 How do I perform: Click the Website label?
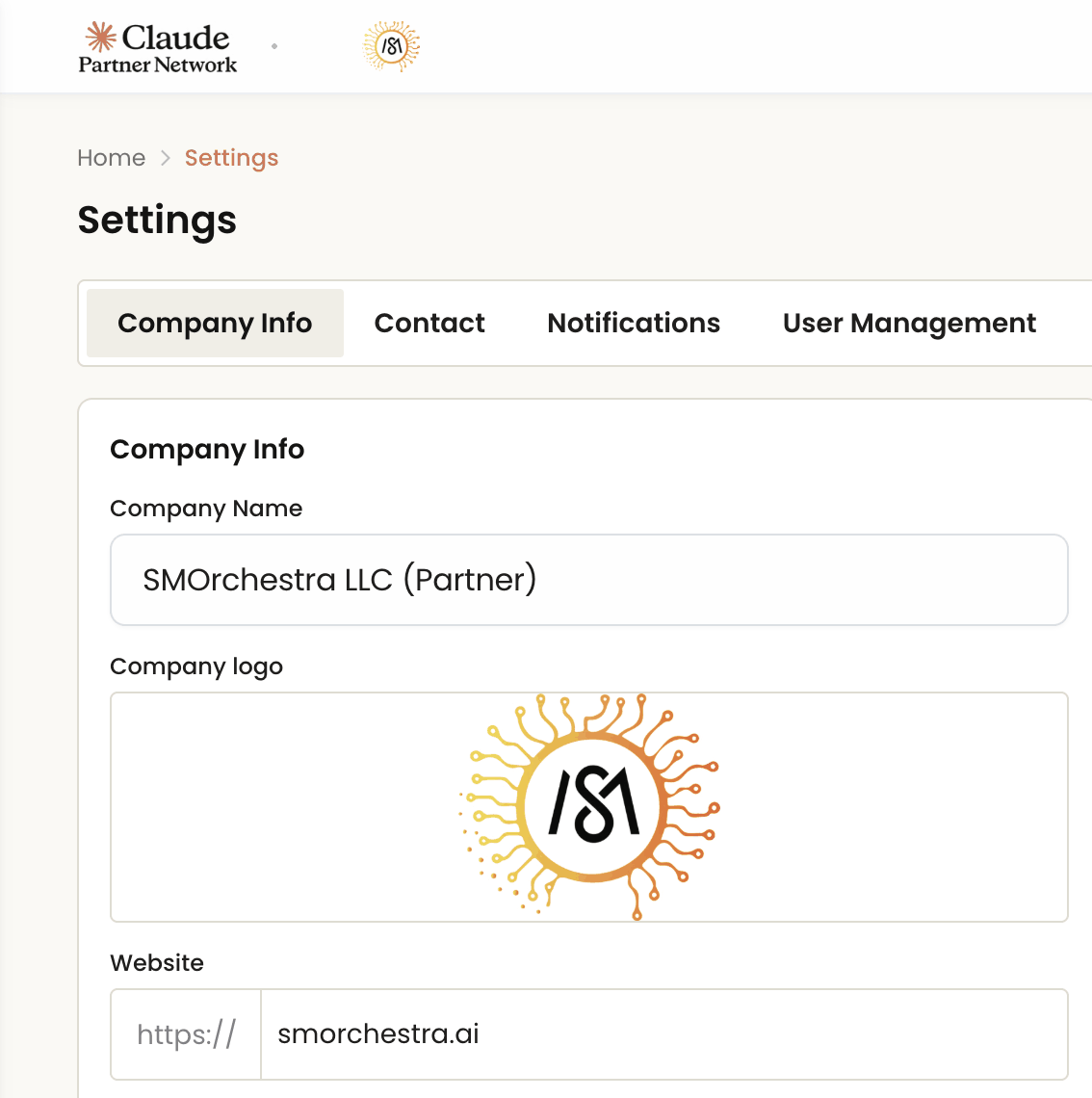[x=157, y=963]
